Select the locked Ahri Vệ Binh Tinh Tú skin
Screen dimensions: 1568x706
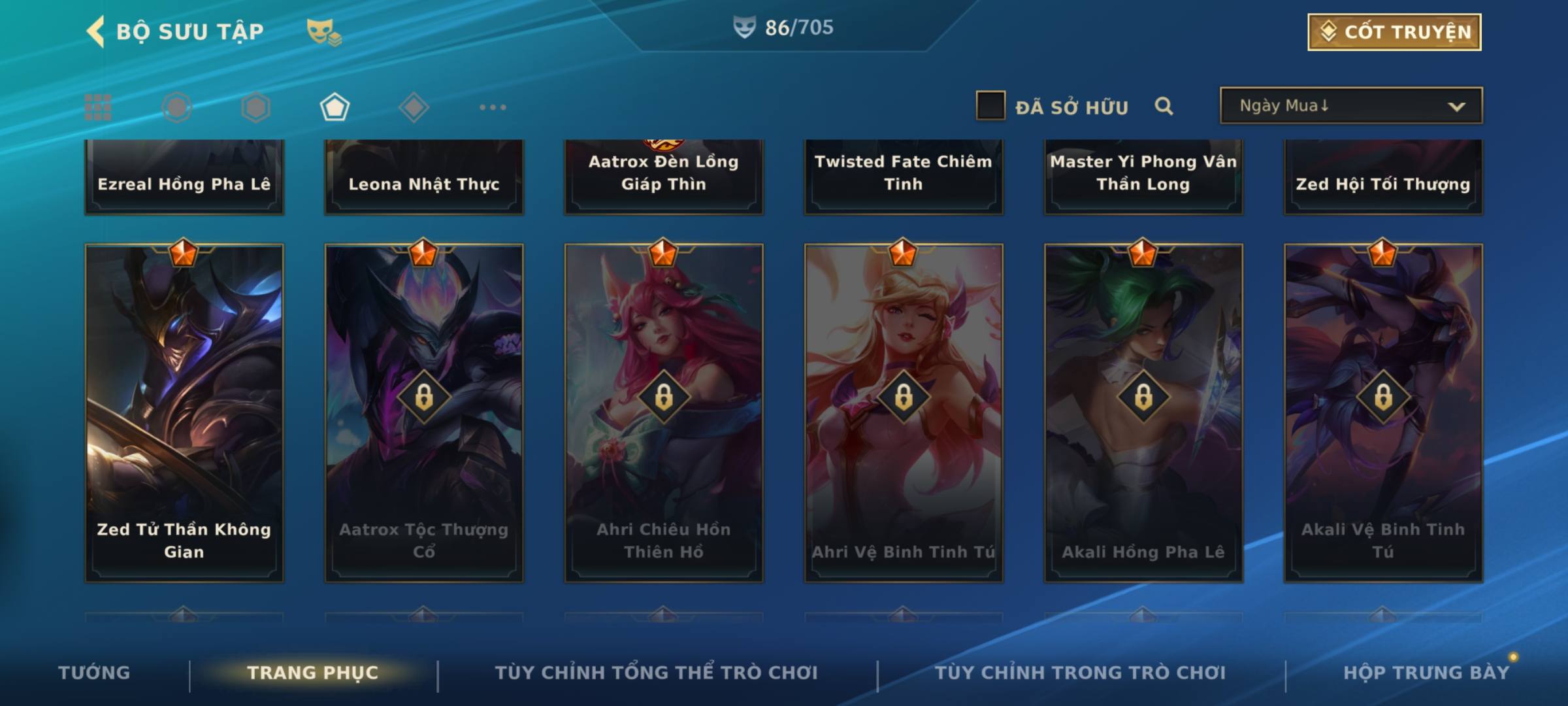[x=904, y=413]
